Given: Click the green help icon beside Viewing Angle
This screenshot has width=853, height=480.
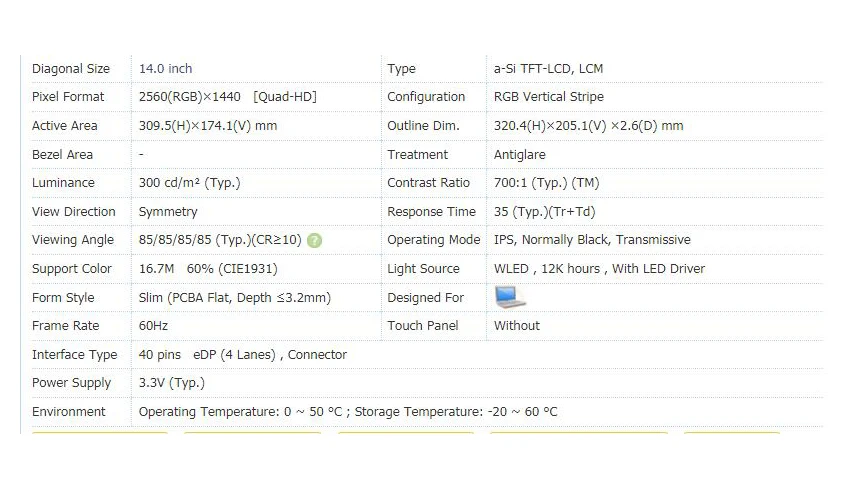Looking at the screenshot, I should pyautogui.click(x=314, y=241).
